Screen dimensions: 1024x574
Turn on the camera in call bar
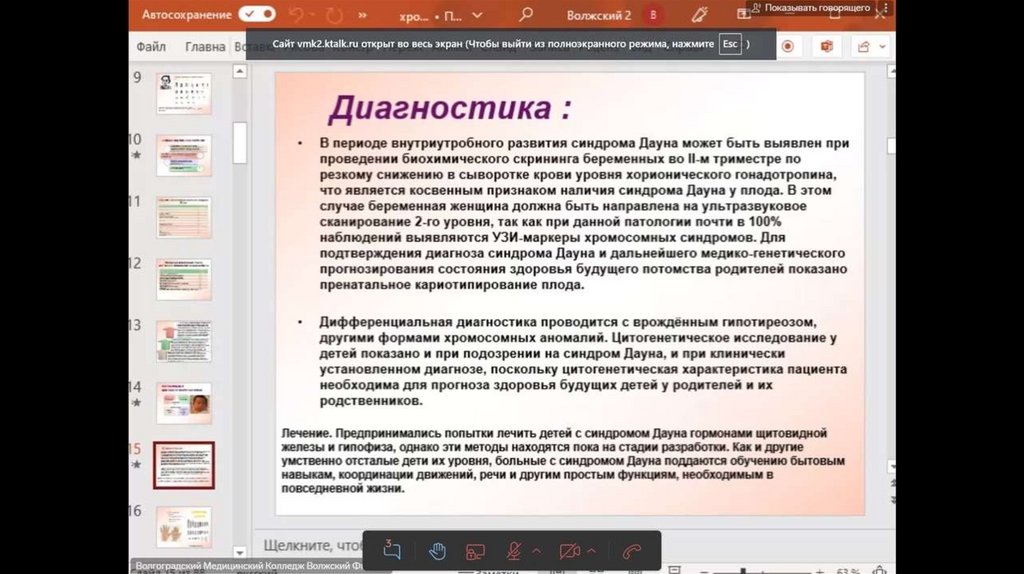(570, 551)
